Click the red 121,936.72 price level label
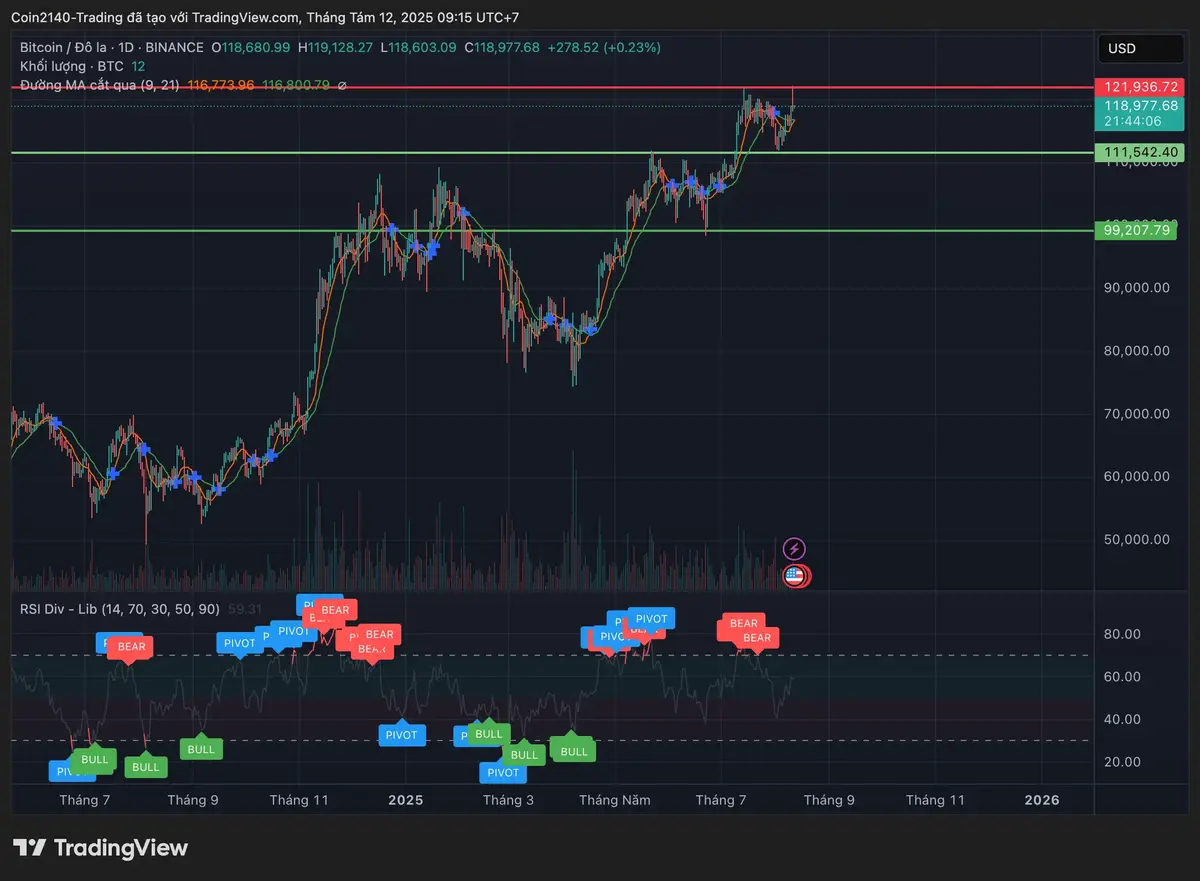This screenshot has height=881, width=1200. click(x=1140, y=87)
